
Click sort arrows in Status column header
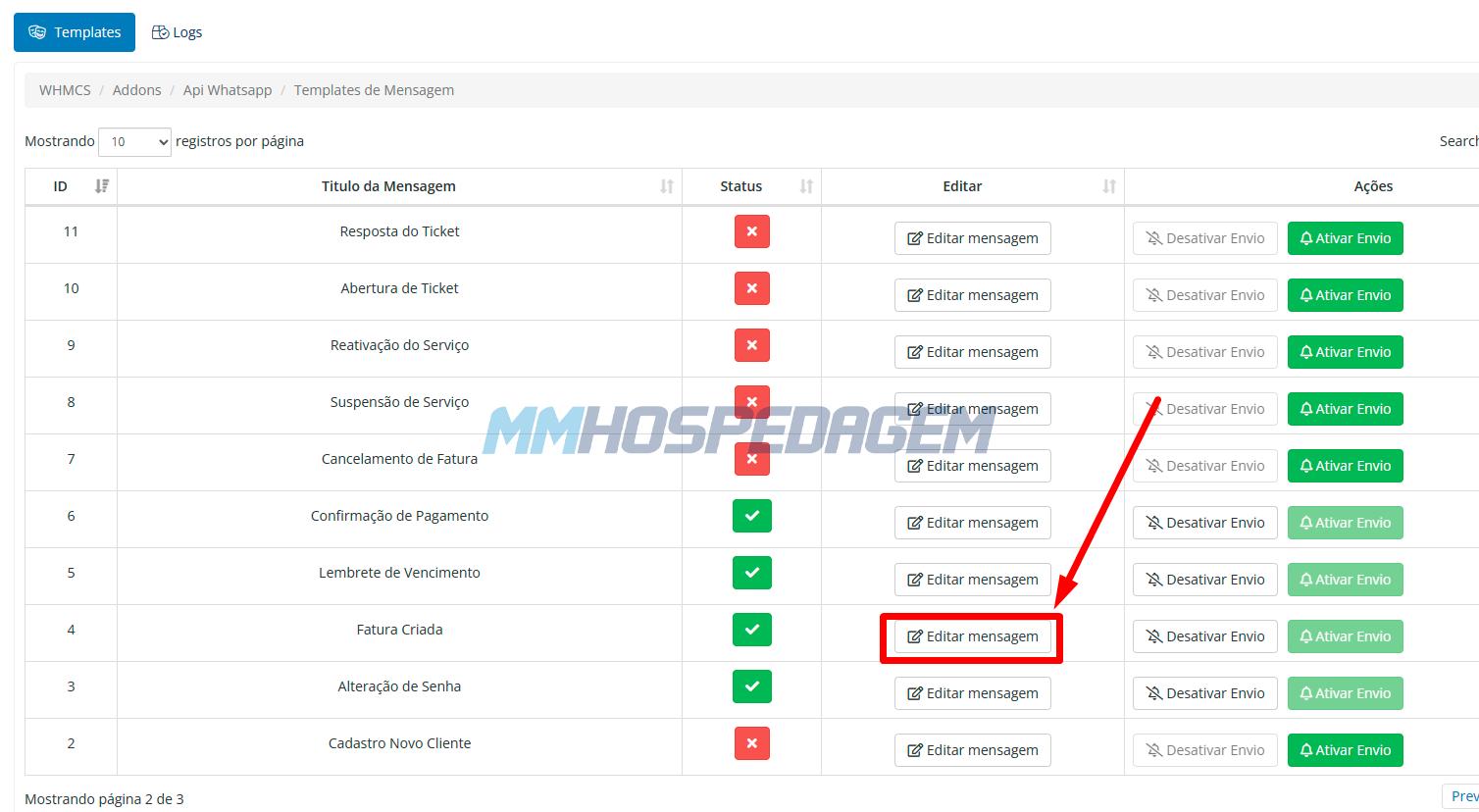pos(806,186)
